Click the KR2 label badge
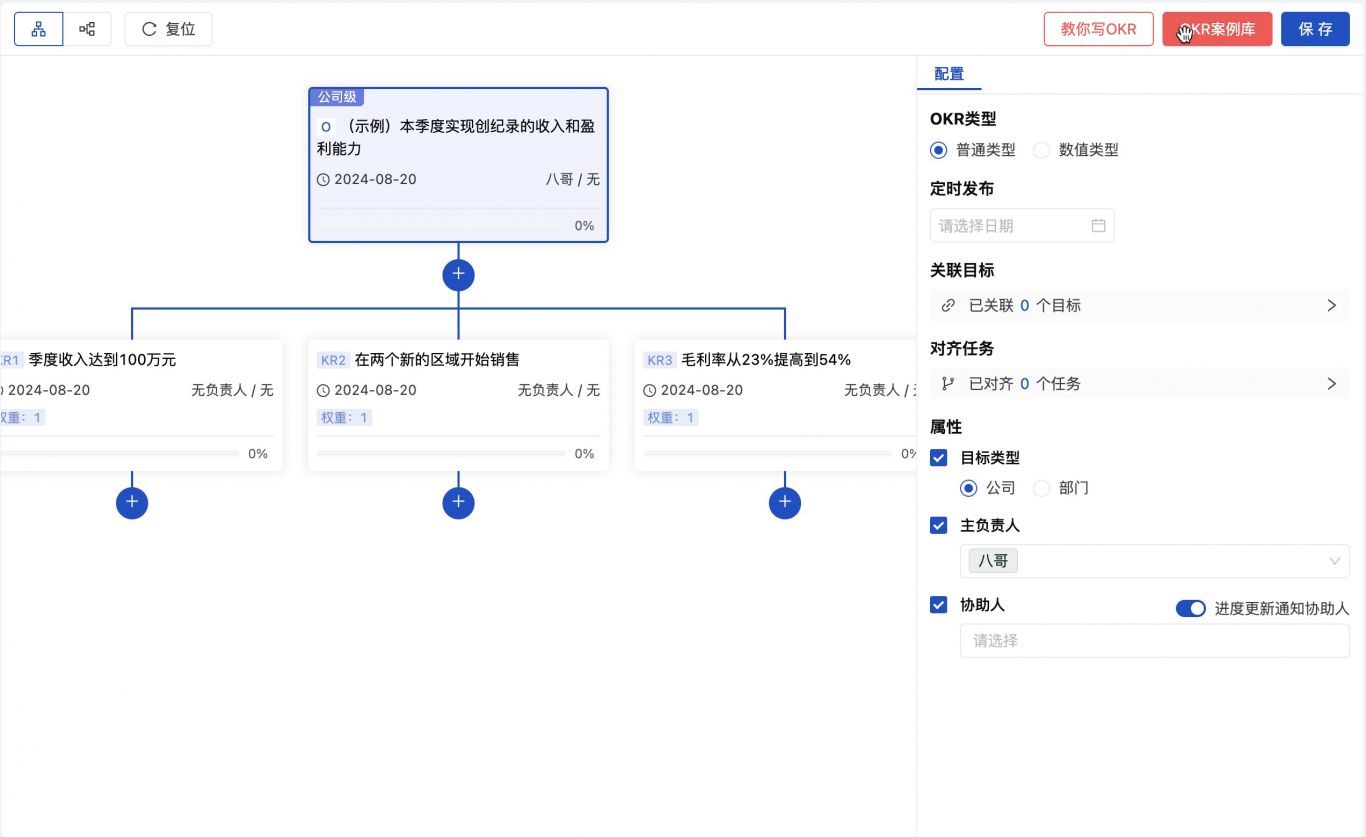 [333, 360]
